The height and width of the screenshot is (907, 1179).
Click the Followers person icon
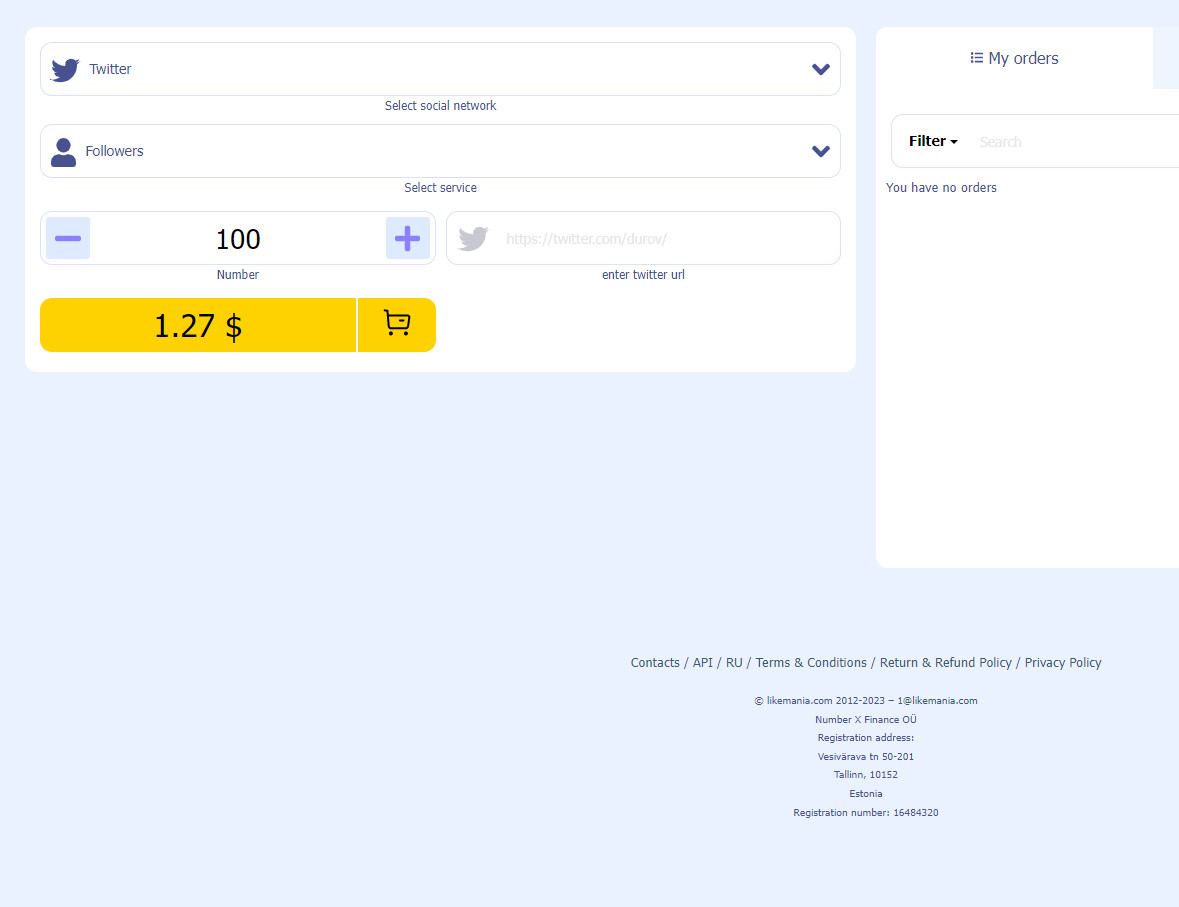tap(63, 152)
